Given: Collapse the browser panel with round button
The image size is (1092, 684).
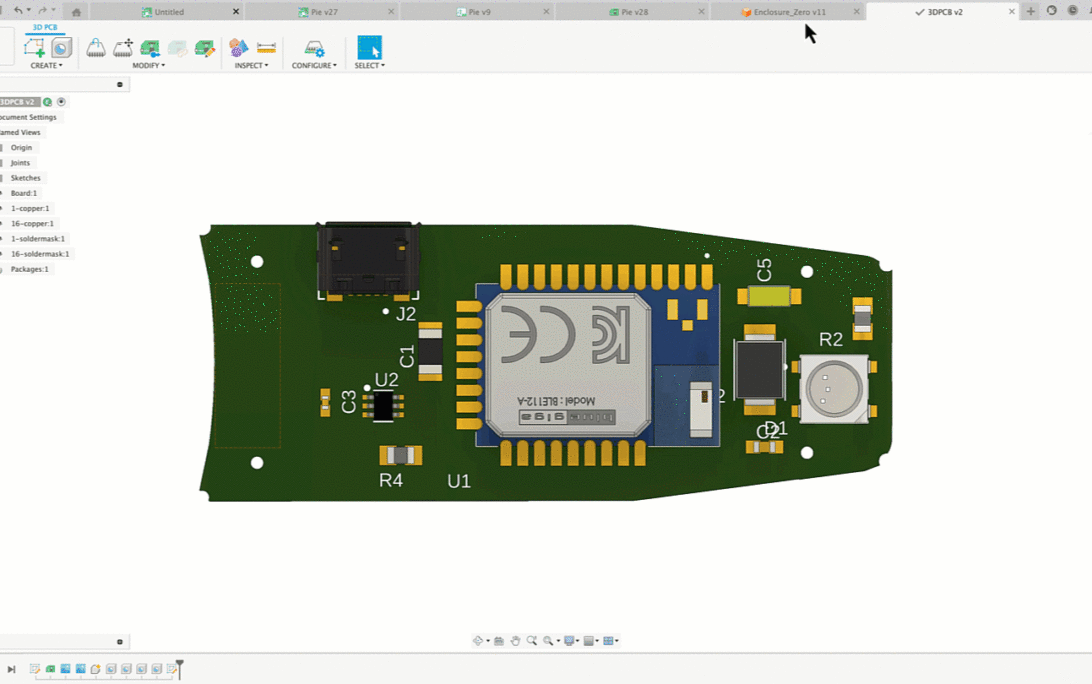Looking at the screenshot, I should click(120, 84).
